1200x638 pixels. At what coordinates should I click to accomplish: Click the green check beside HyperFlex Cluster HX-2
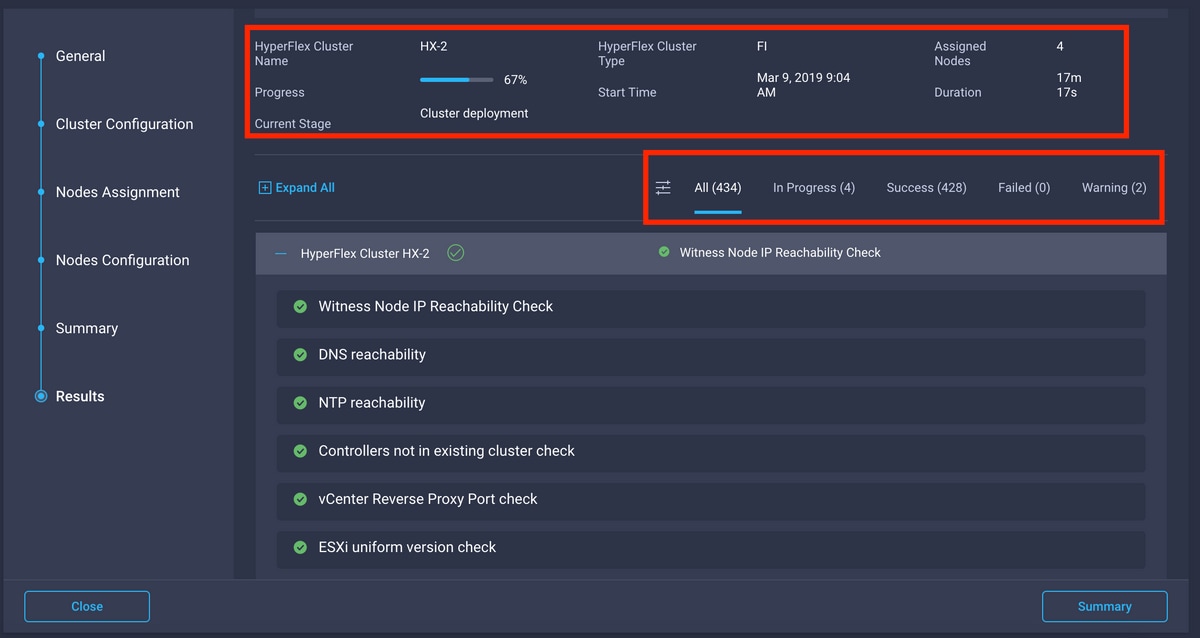pyautogui.click(x=456, y=253)
